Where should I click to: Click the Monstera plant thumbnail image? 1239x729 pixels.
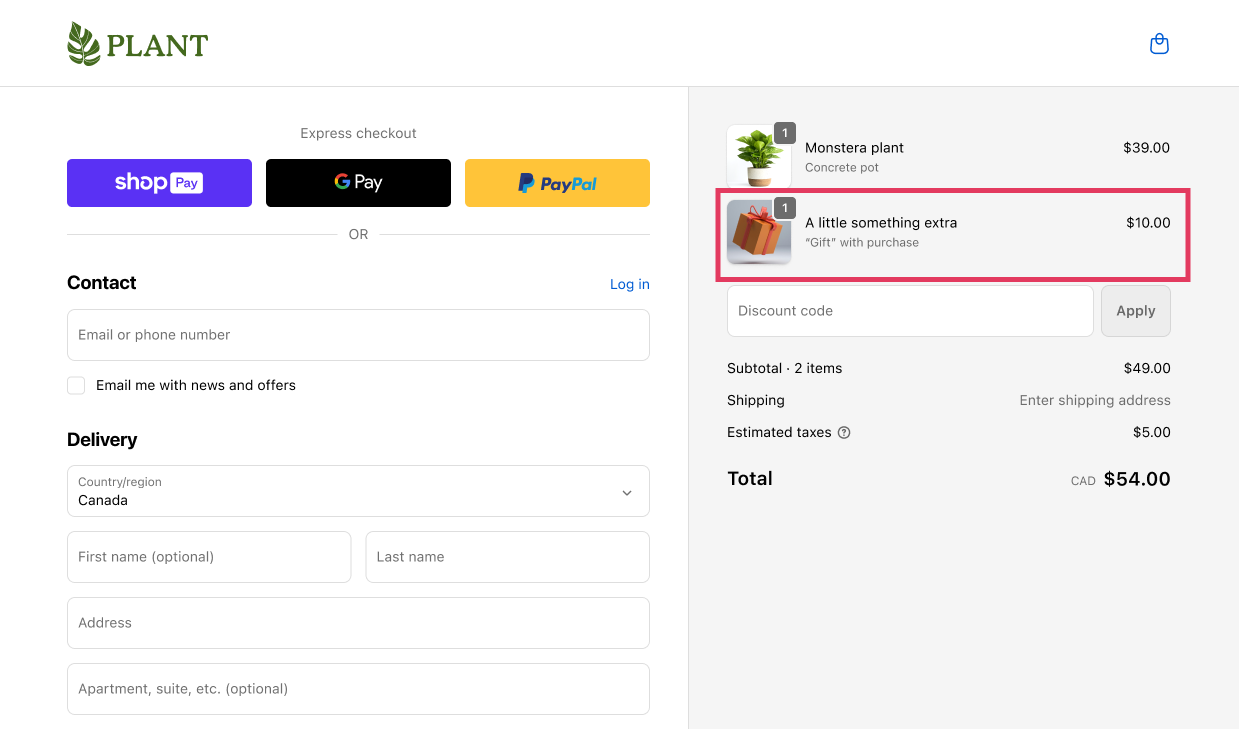[x=759, y=157]
